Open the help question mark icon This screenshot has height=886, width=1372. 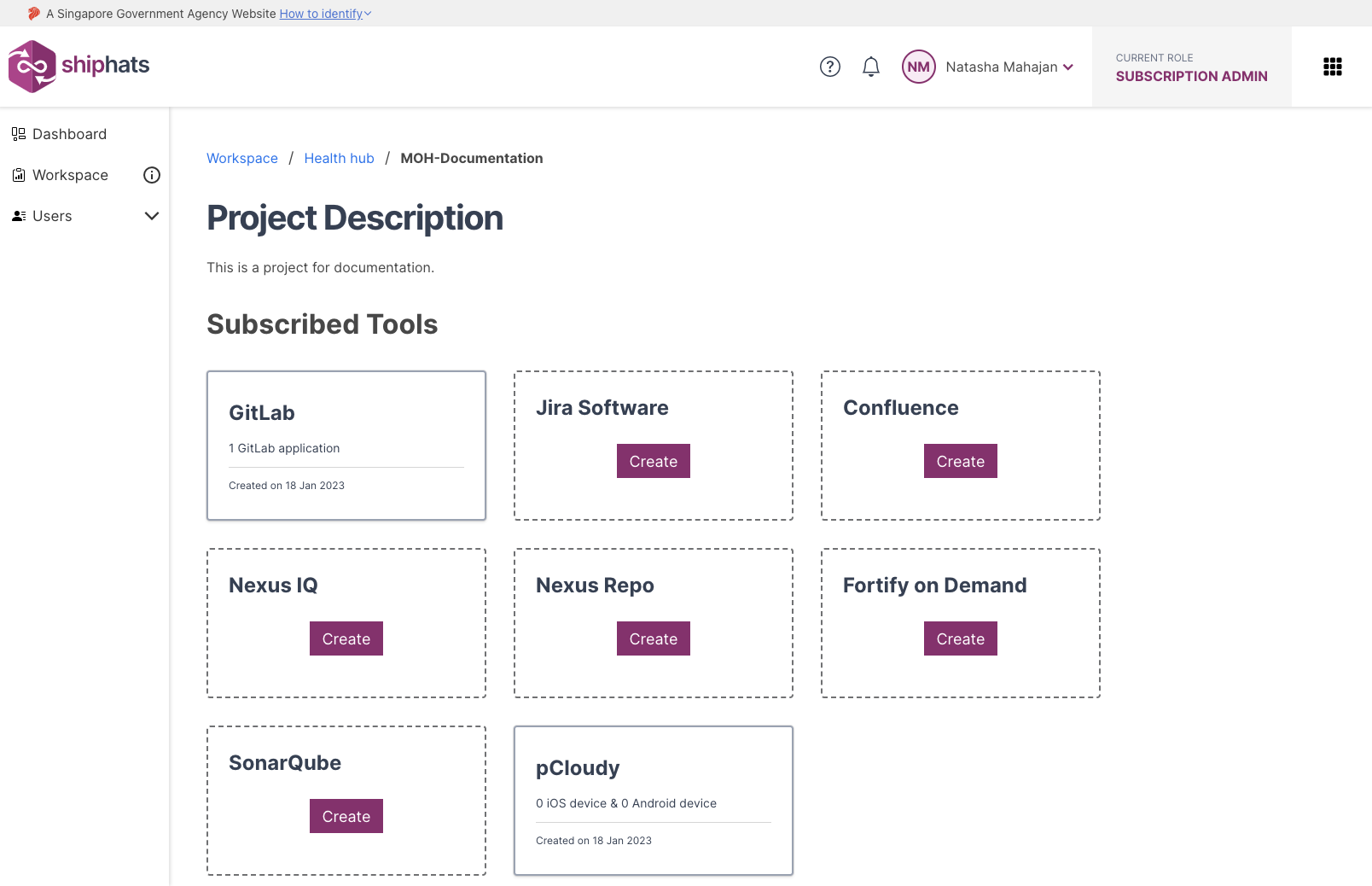[829, 67]
